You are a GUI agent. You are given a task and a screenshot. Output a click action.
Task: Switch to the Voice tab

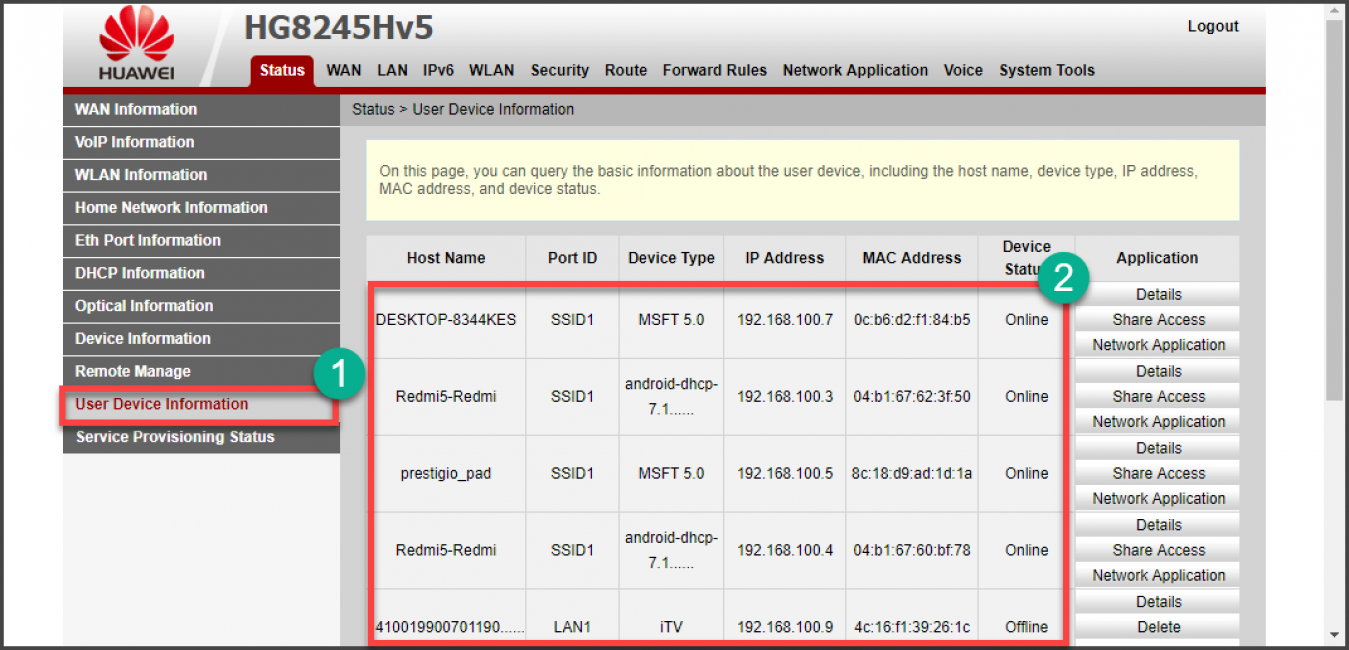click(963, 71)
